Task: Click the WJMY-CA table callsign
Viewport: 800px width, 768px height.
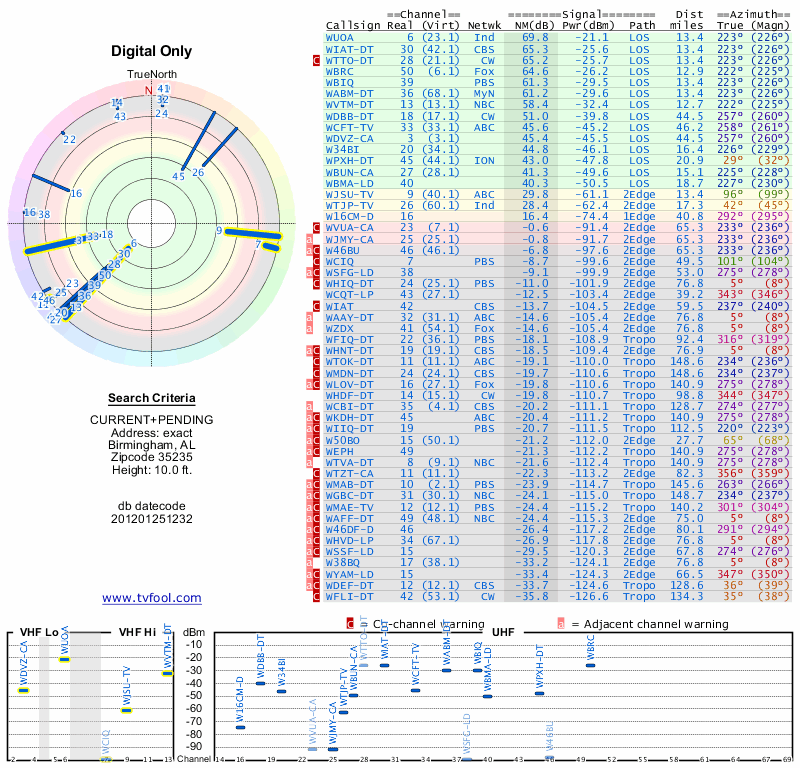Action: [x=349, y=239]
